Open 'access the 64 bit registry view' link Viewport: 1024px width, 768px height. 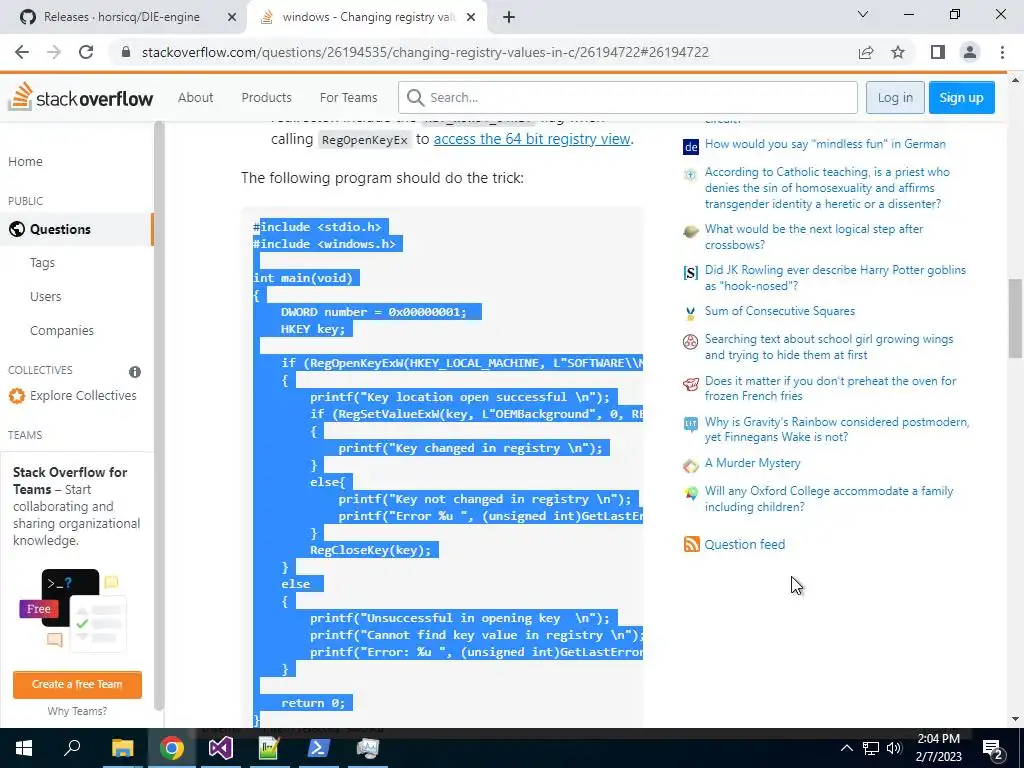[x=532, y=139]
